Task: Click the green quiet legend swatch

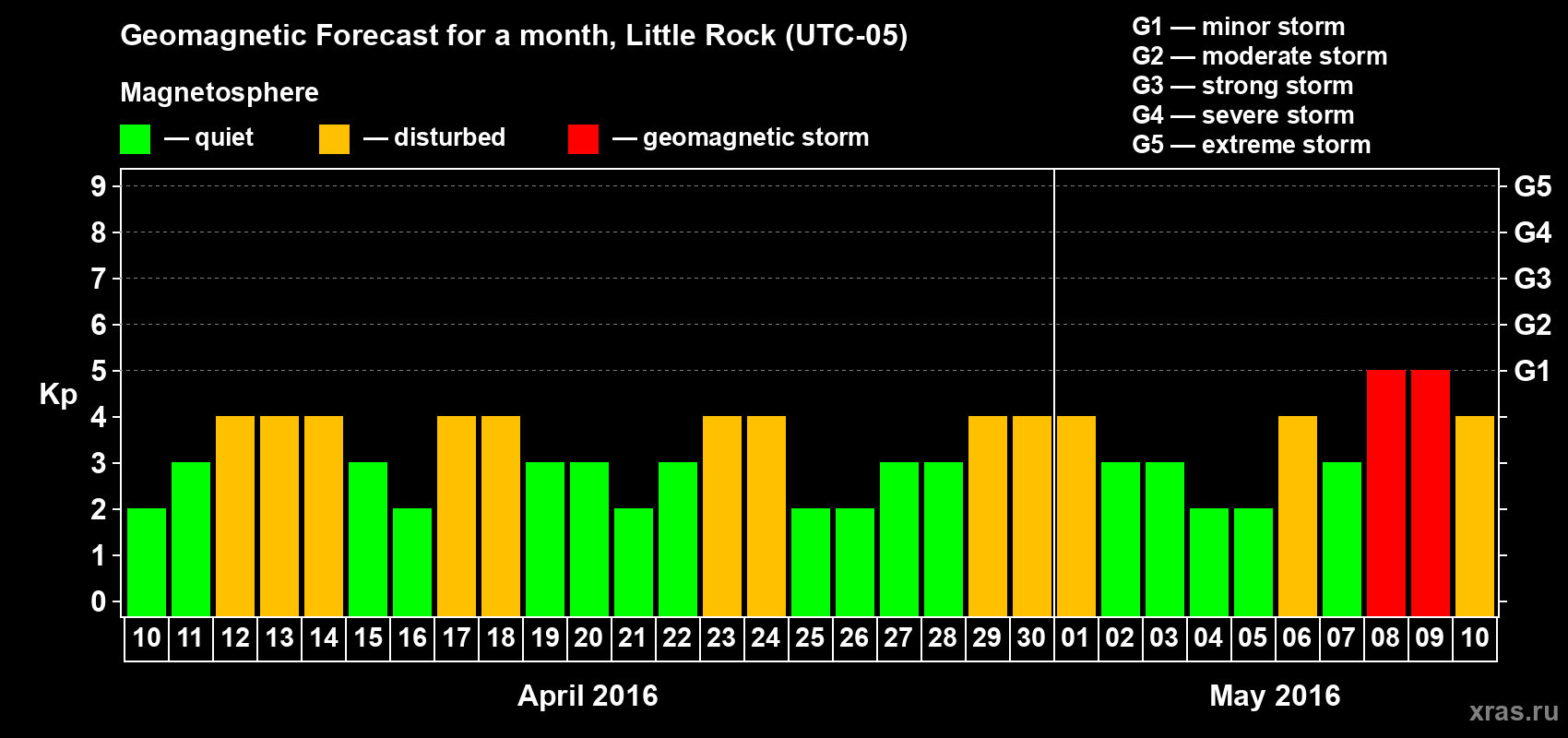Action: (135, 139)
